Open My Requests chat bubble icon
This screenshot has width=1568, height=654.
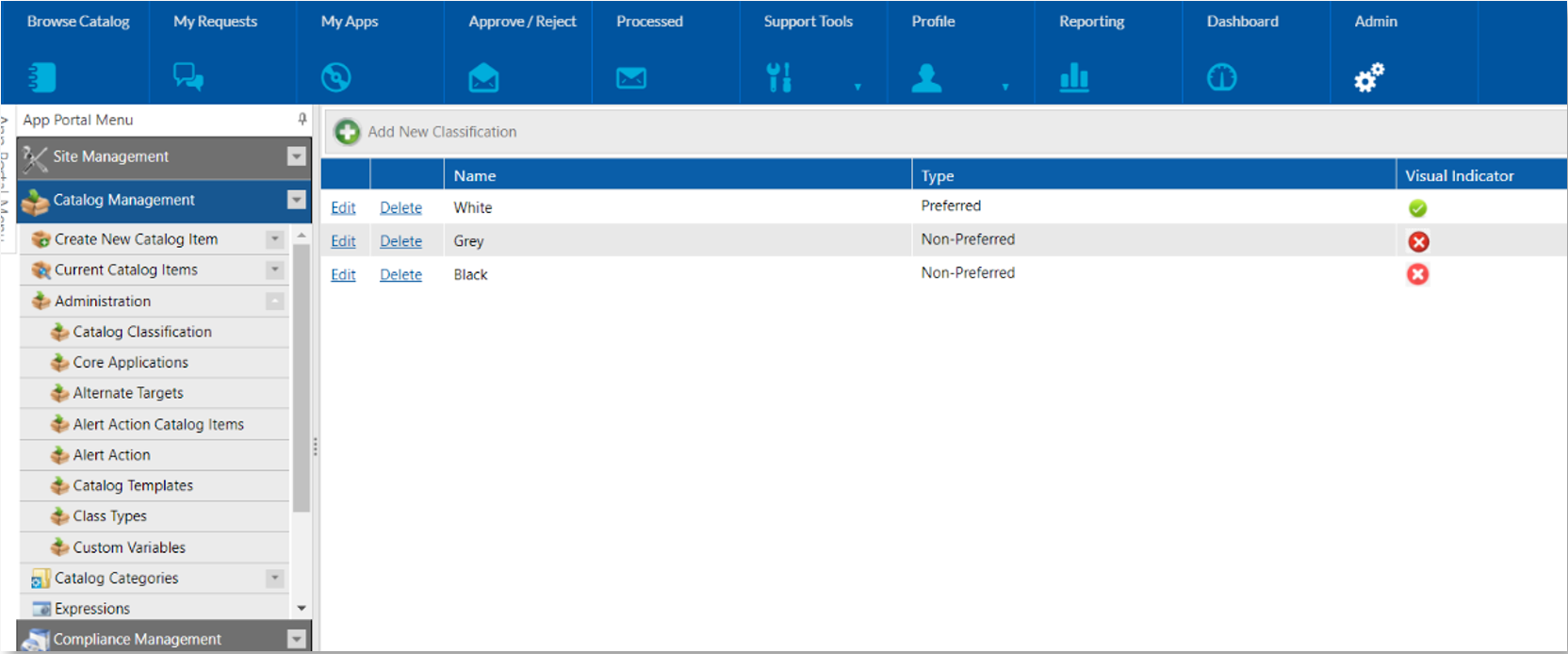pos(188,77)
